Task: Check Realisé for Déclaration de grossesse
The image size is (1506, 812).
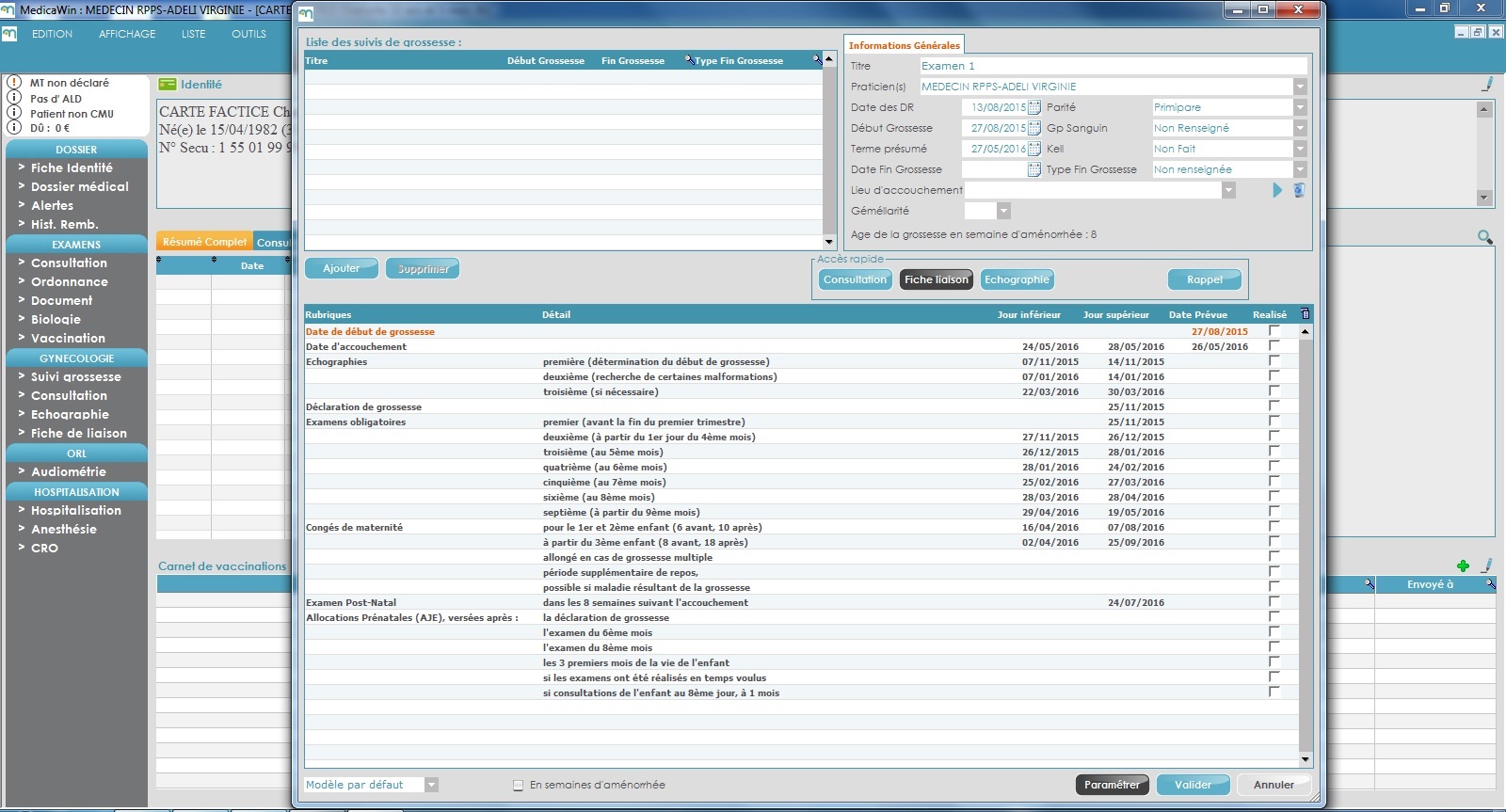Action: (x=1274, y=406)
